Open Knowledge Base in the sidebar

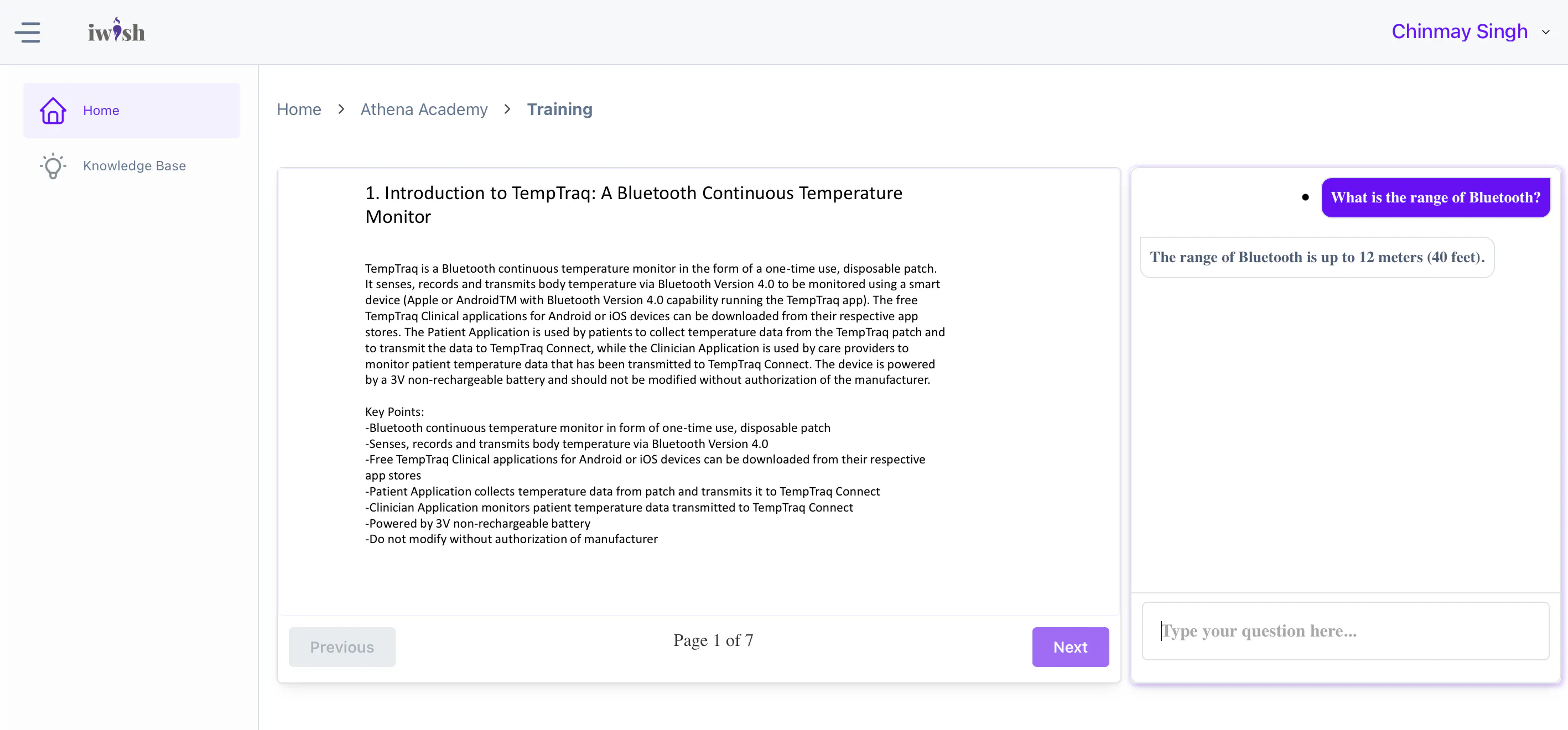132,165
